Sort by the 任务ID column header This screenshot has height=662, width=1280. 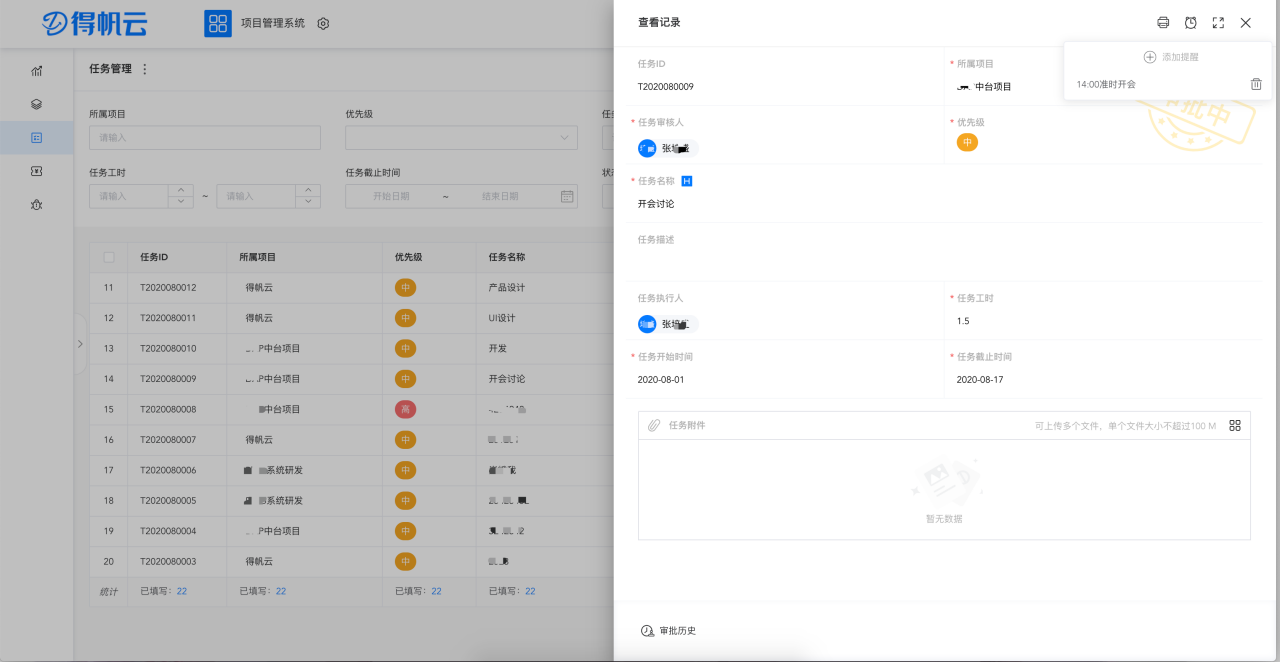154,257
